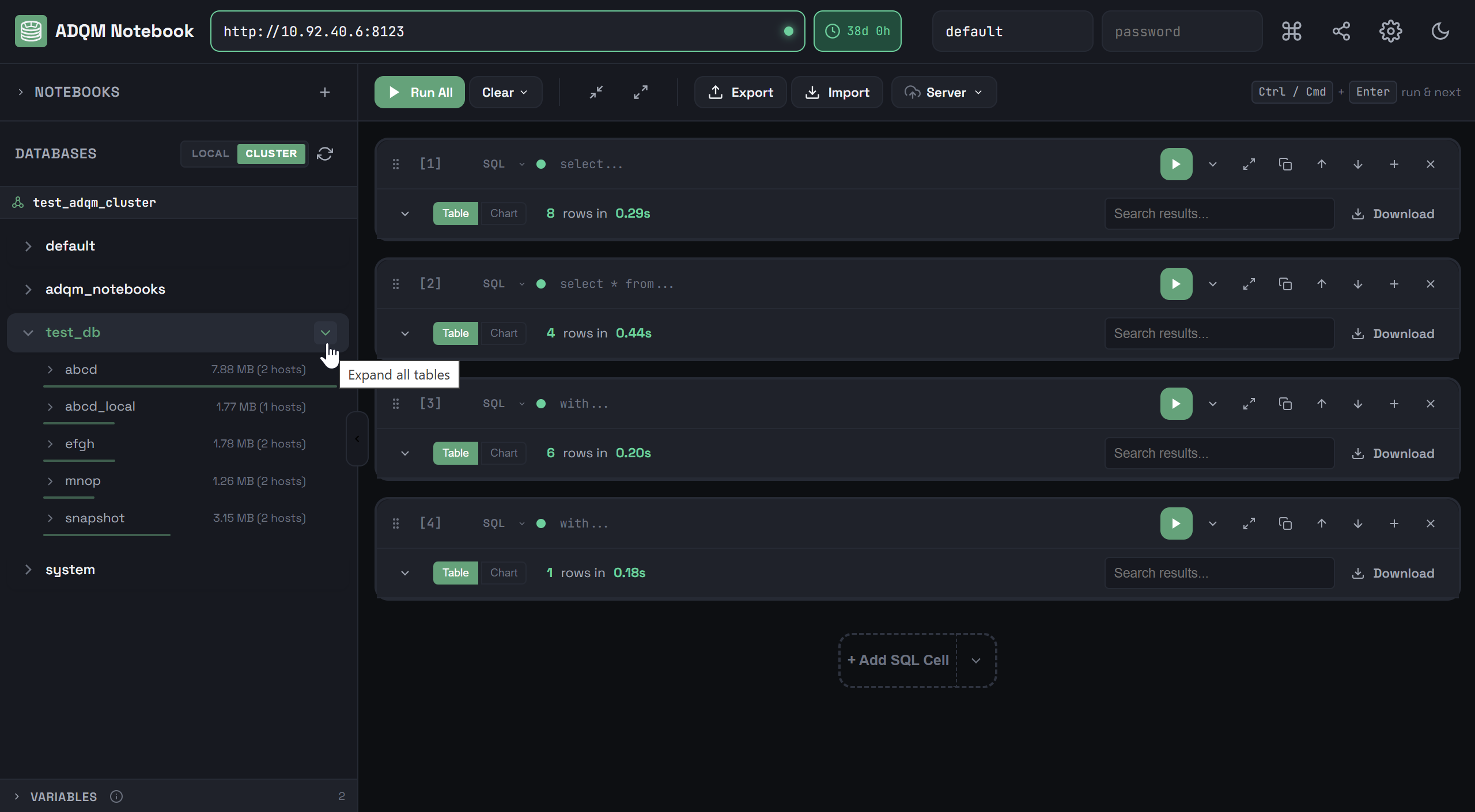Select CLUSTER databases toggle
The width and height of the screenshot is (1475, 812).
[271, 154]
